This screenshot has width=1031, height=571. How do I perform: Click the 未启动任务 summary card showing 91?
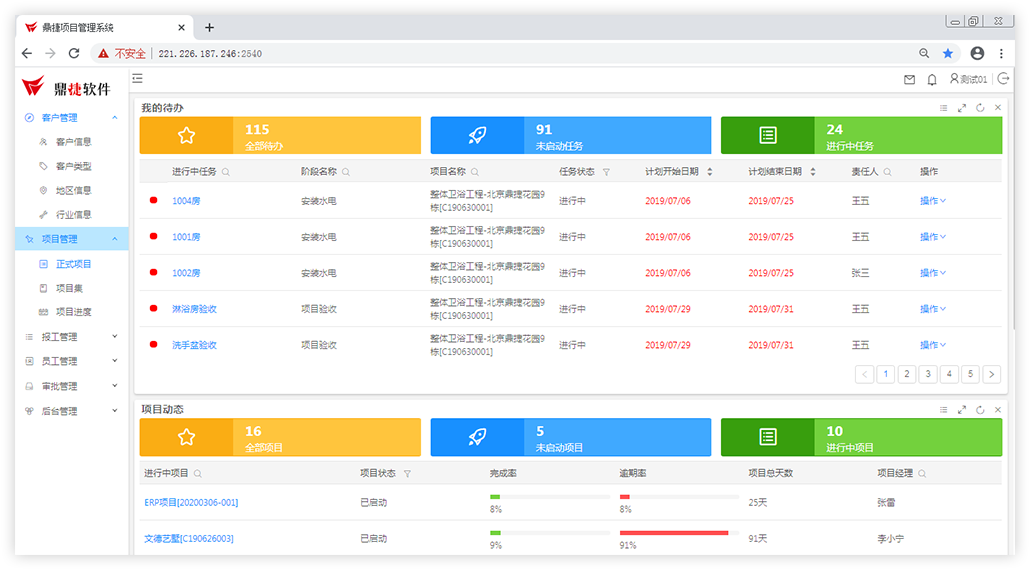coord(570,136)
